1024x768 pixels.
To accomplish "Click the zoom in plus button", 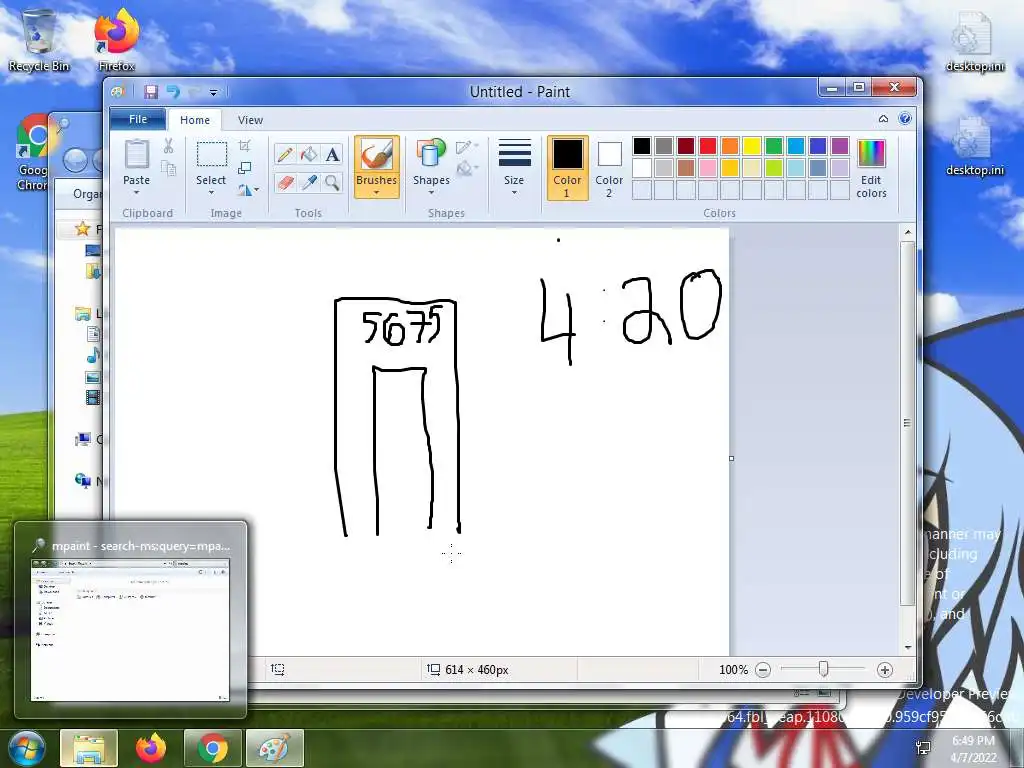I will [x=884, y=669].
